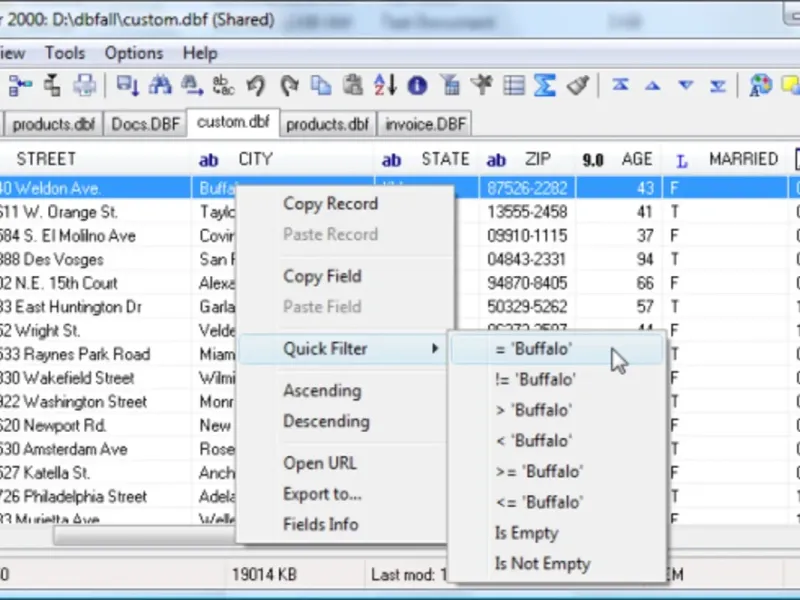Apply filter >= 'Buffalo'
Viewport: 800px width, 600px height.
(557, 471)
